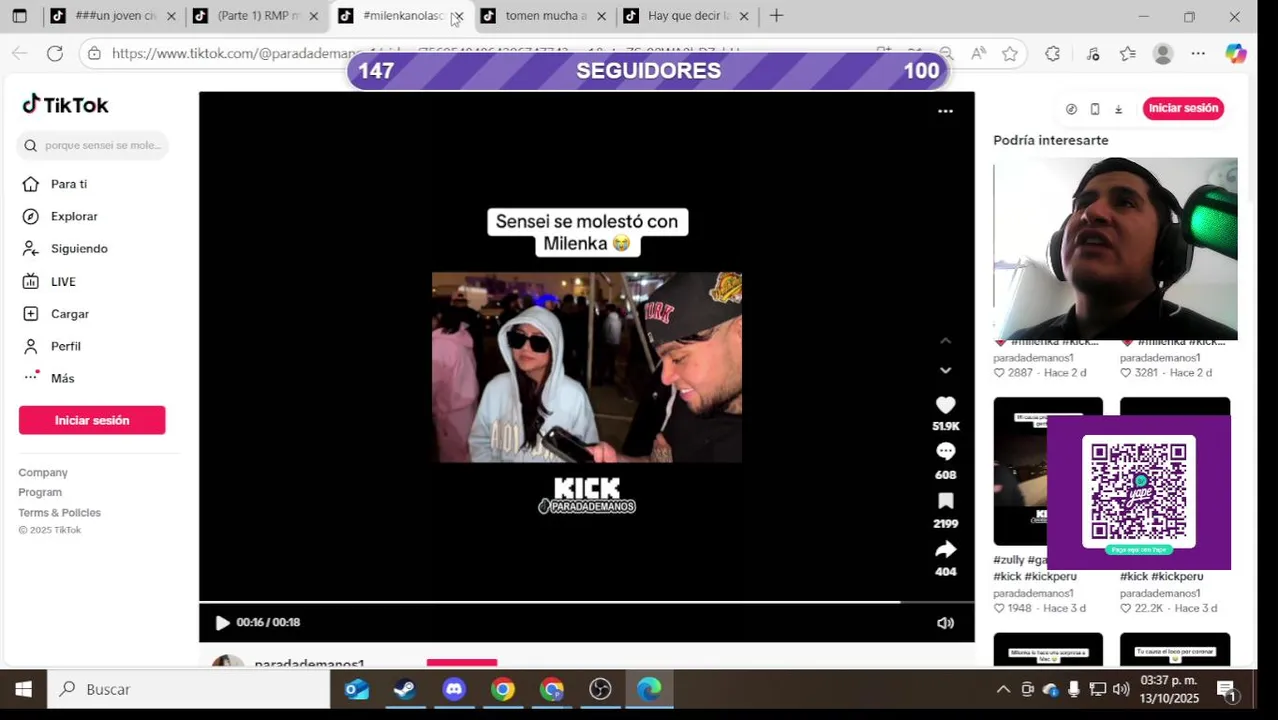Click the TikTok coins icon

click(1071, 109)
